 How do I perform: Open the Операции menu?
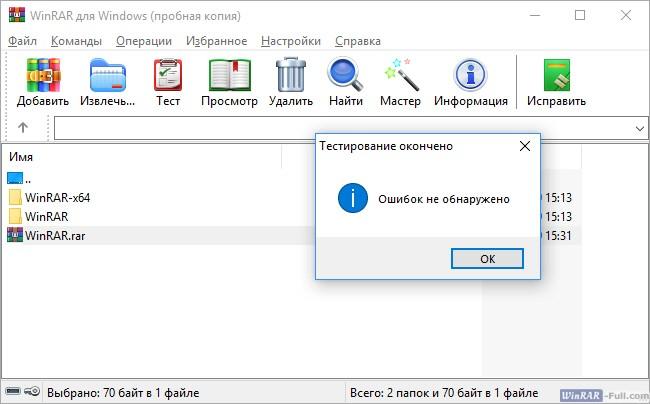pyautogui.click(x=144, y=41)
